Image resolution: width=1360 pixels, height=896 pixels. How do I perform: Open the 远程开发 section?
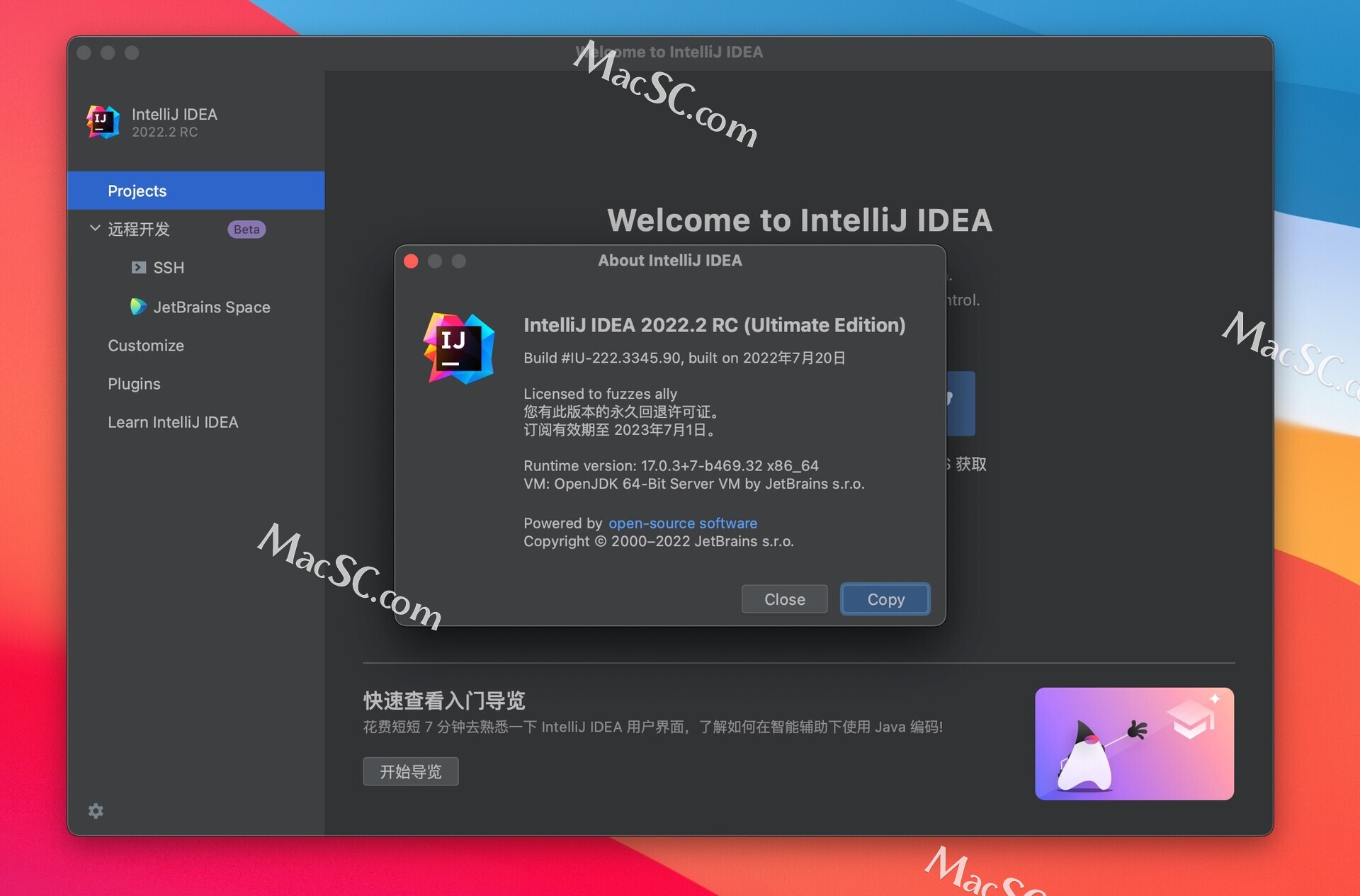tap(139, 229)
